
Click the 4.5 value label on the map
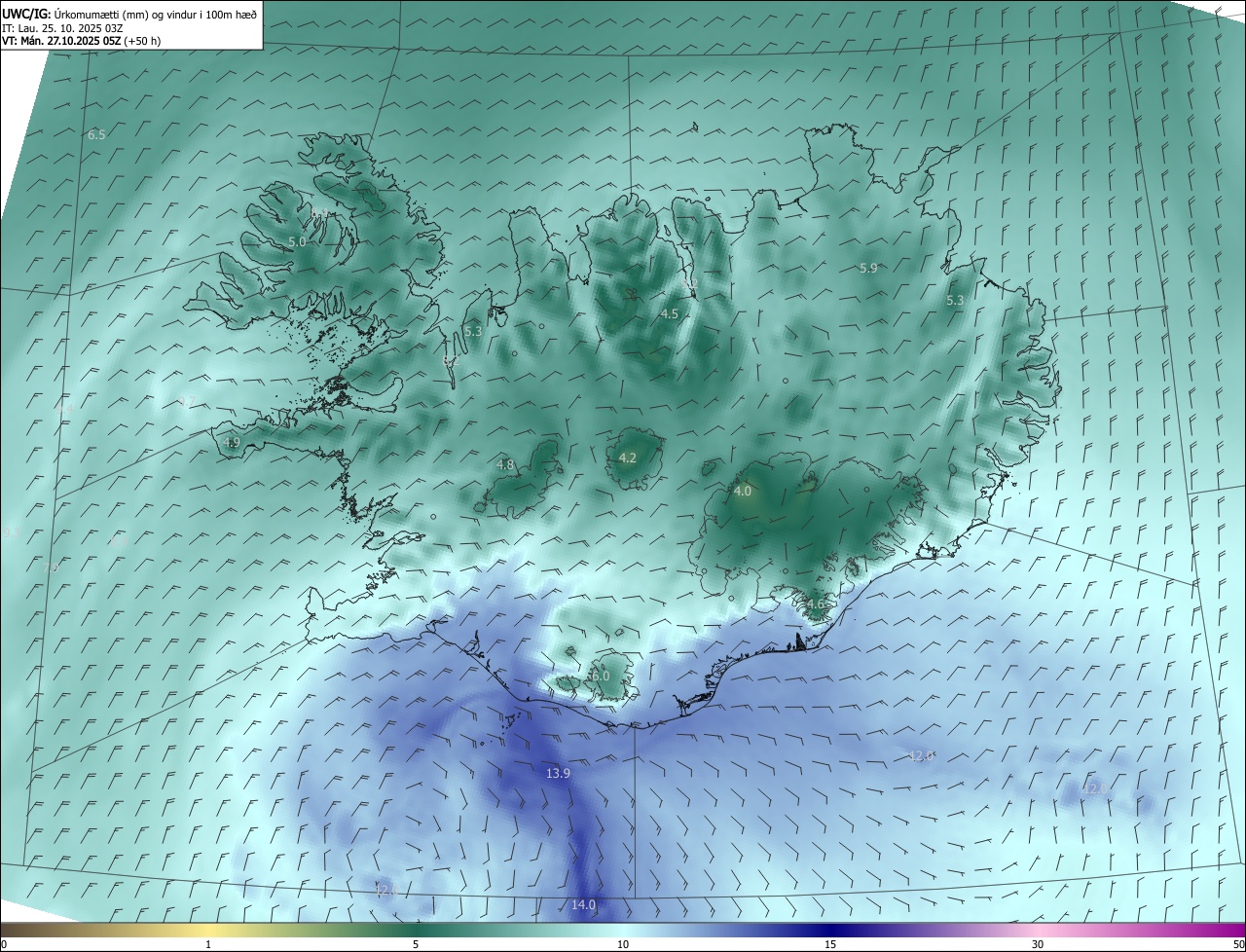[669, 313]
